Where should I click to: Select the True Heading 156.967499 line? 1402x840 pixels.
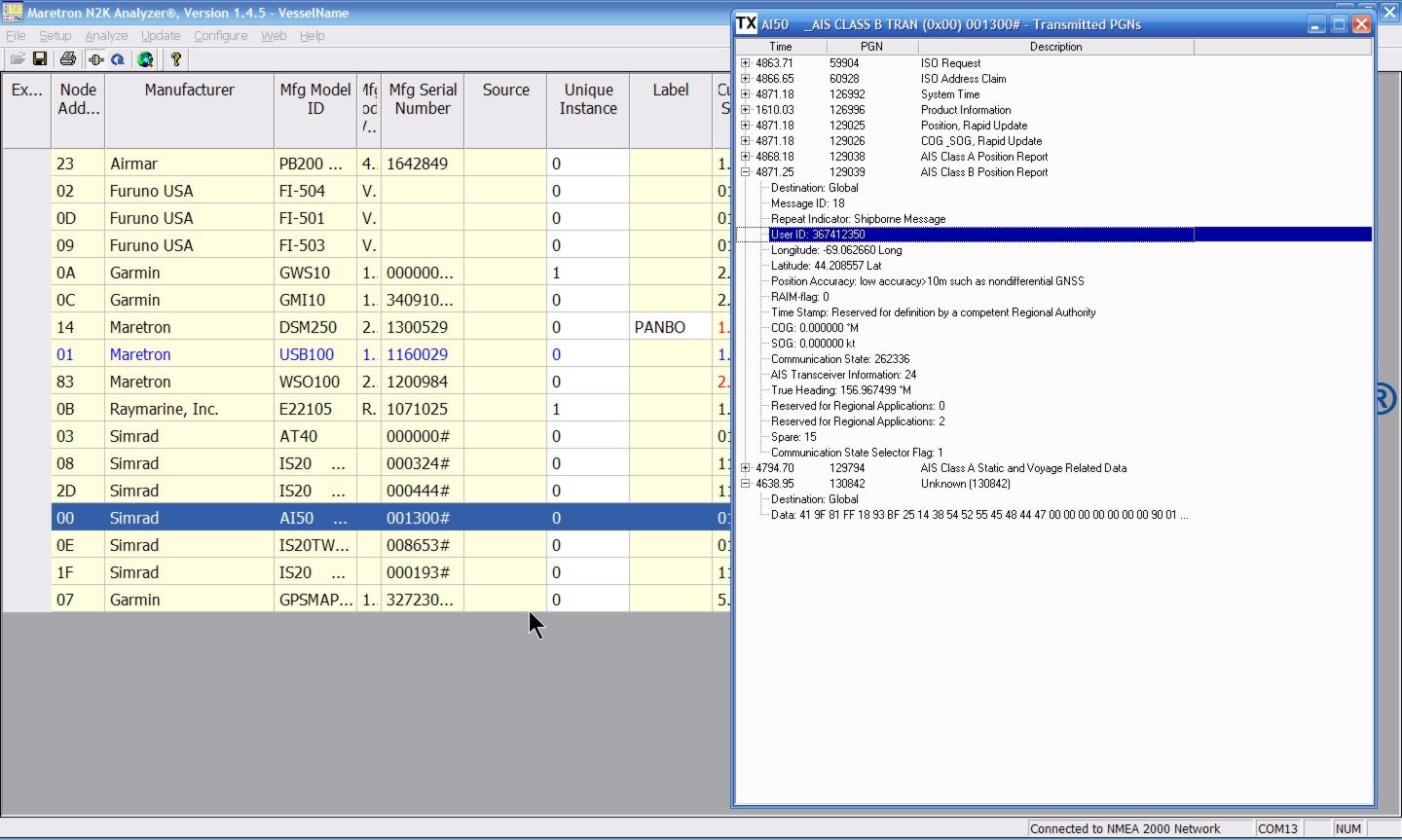pos(841,390)
